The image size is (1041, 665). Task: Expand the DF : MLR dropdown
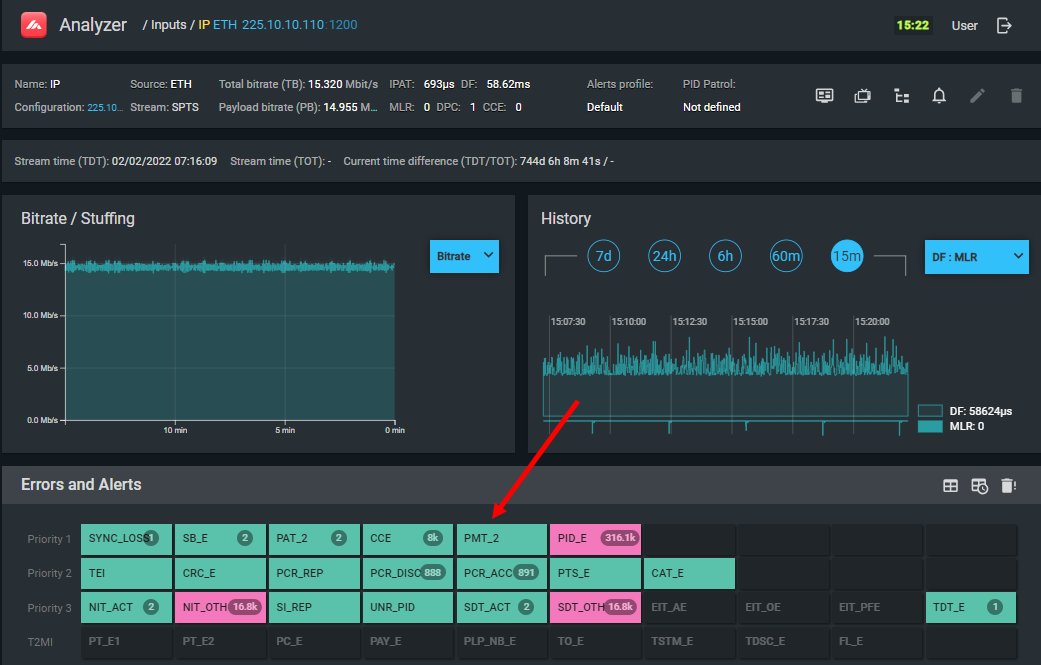point(975,257)
